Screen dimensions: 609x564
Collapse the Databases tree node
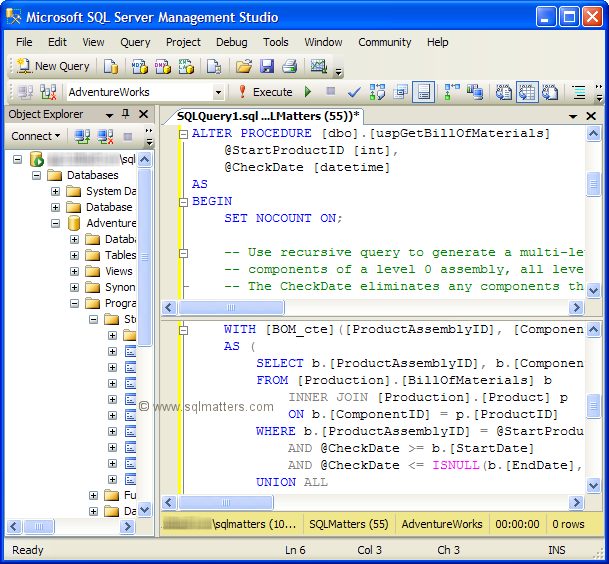point(37,176)
